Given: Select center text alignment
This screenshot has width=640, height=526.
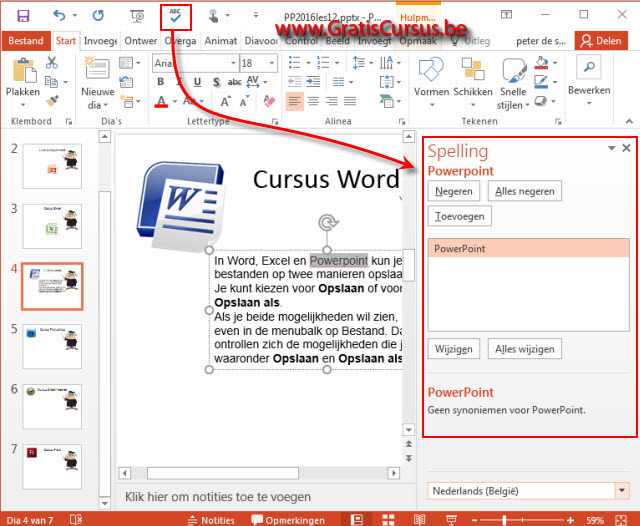Looking at the screenshot, I should pyautogui.click(x=313, y=101).
